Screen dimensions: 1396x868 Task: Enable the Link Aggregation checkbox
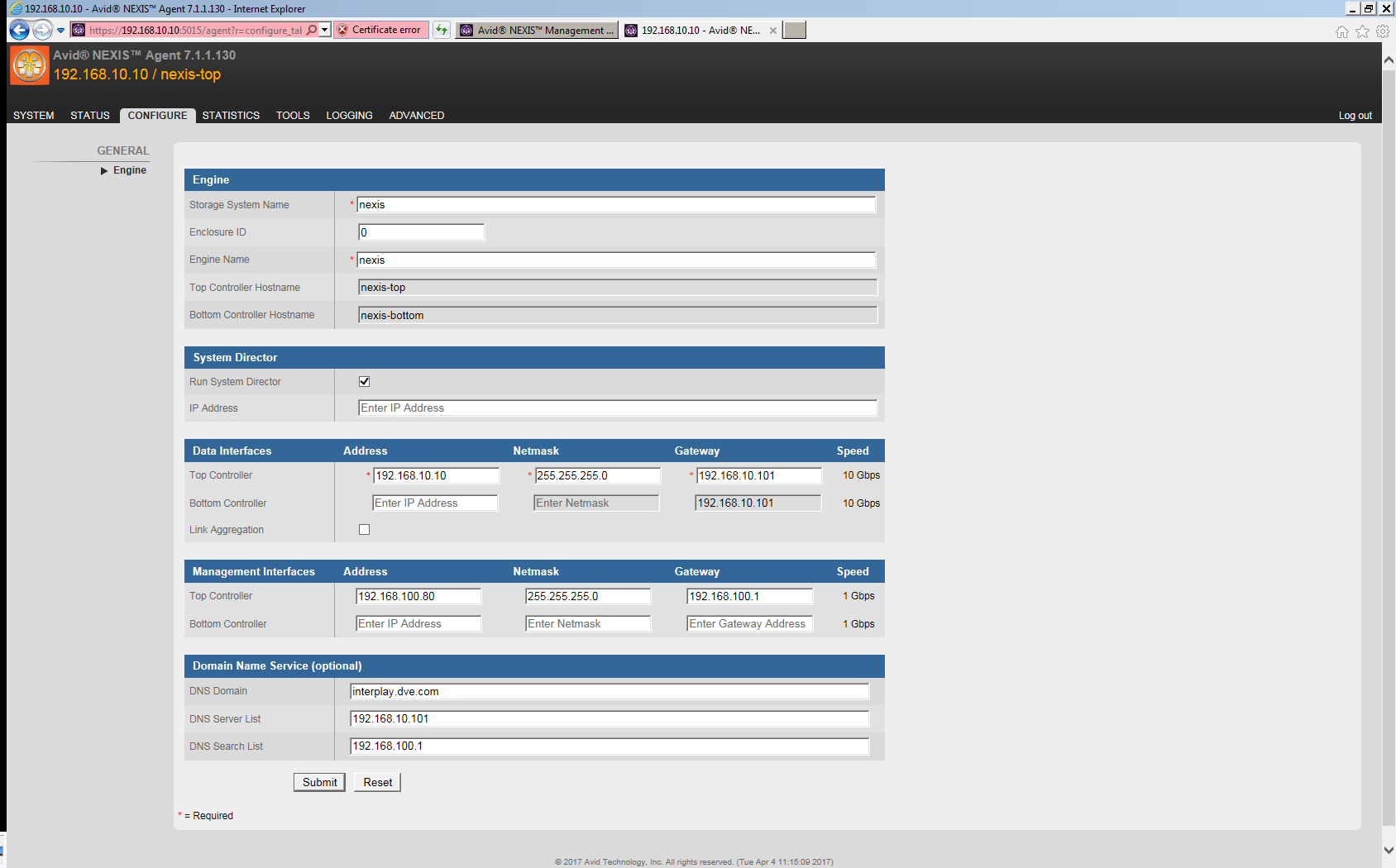(364, 529)
